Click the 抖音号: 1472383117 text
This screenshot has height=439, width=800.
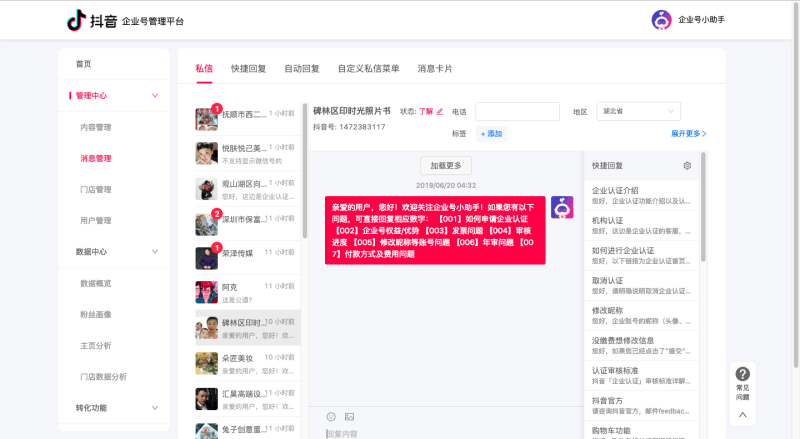(x=349, y=127)
